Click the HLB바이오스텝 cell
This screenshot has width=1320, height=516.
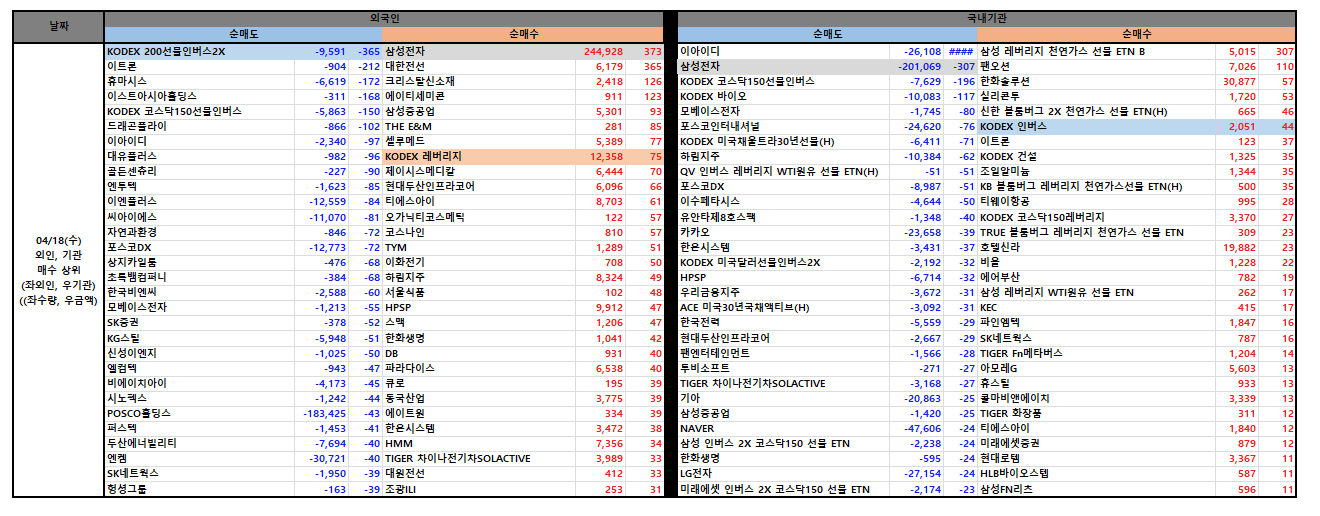point(1097,473)
